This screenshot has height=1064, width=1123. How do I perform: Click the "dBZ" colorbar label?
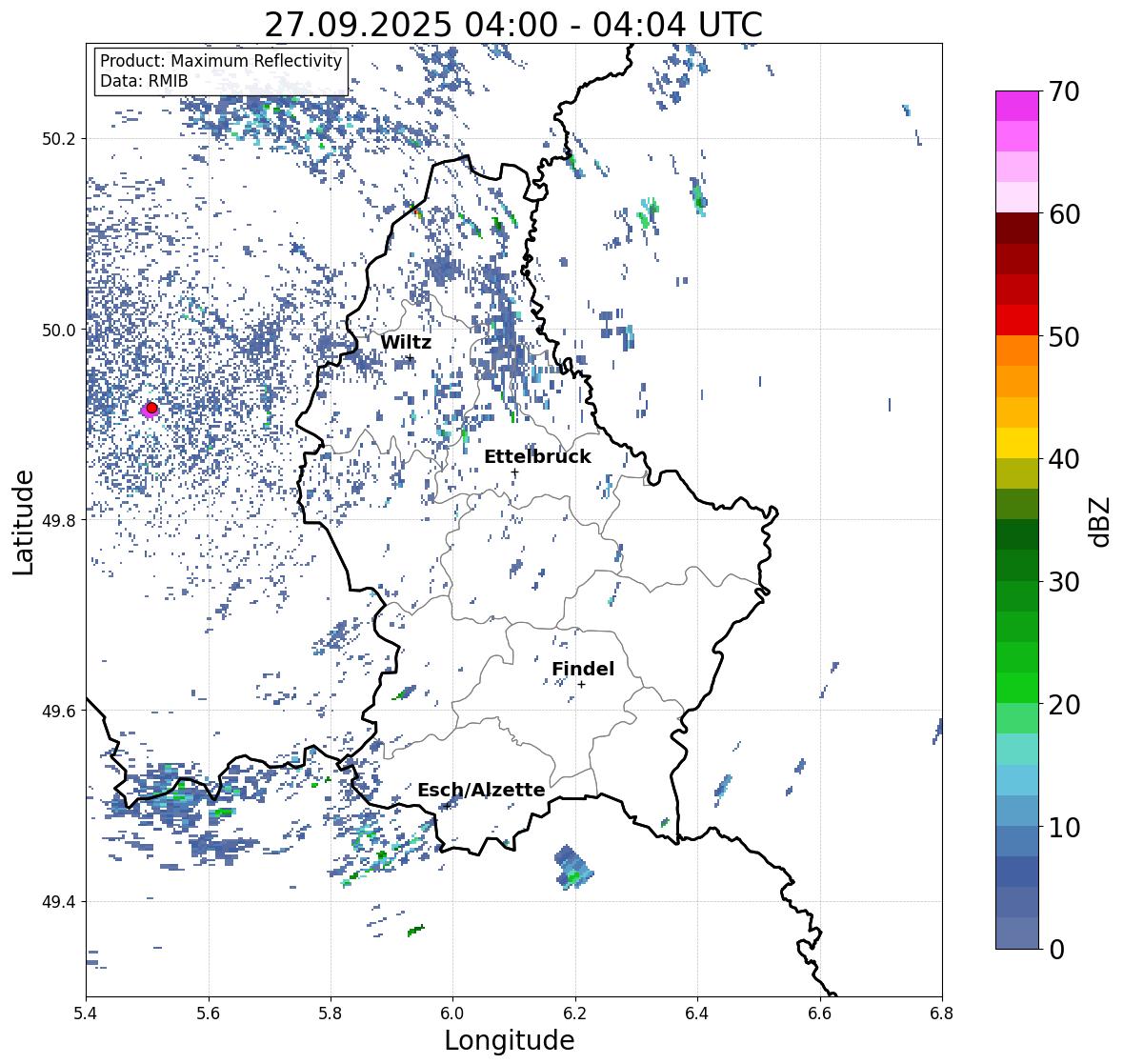pyautogui.click(x=1101, y=521)
